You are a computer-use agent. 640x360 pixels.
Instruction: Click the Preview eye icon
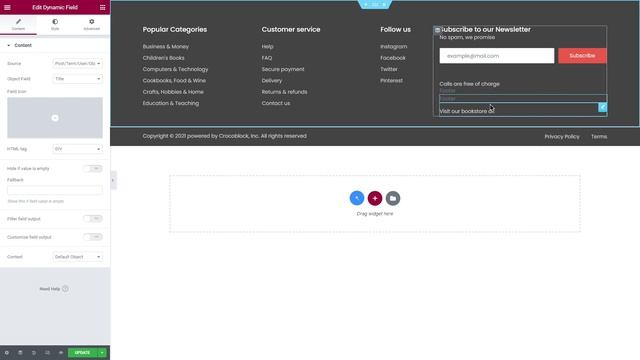61,353
